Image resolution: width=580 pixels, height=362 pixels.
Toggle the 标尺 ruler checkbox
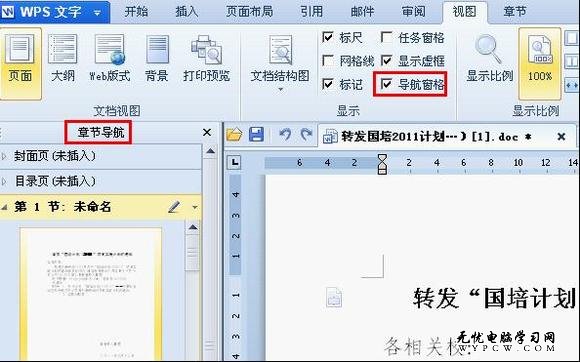click(x=328, y=37)
